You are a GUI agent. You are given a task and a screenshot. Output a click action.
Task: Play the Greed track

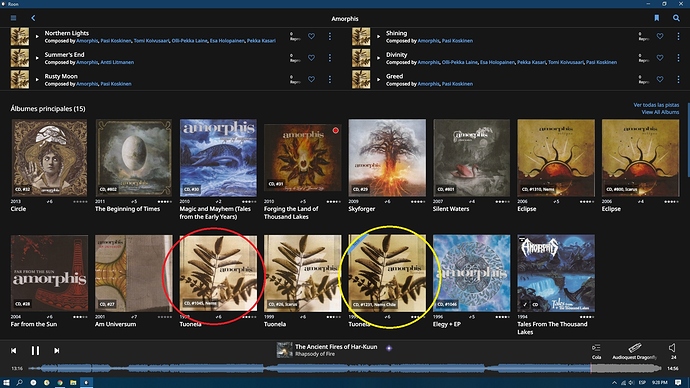pos(378,80)
